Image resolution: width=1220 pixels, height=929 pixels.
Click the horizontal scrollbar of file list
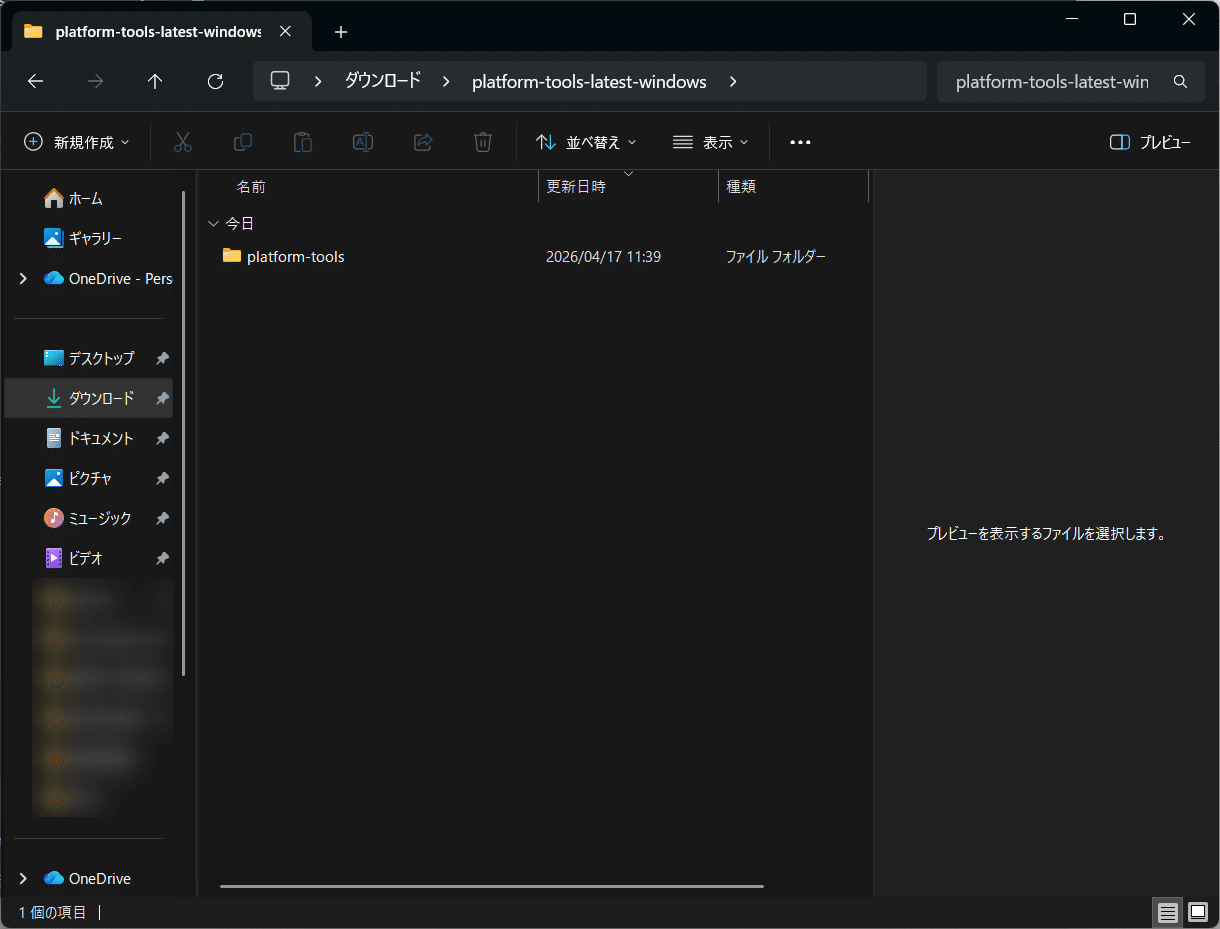(491, 886)
